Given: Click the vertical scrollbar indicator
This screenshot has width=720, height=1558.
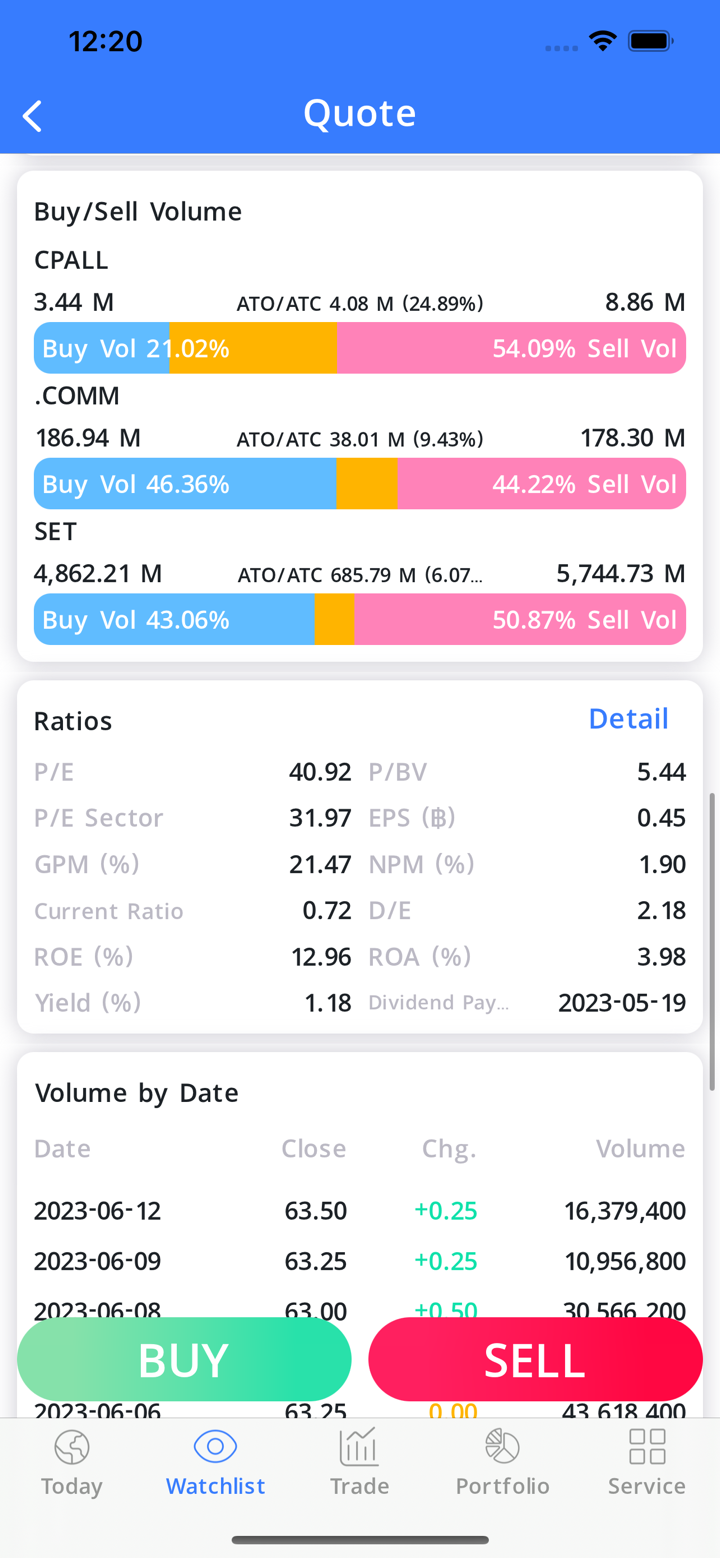Looking at the screenshot, I should [x=712, y=940].
